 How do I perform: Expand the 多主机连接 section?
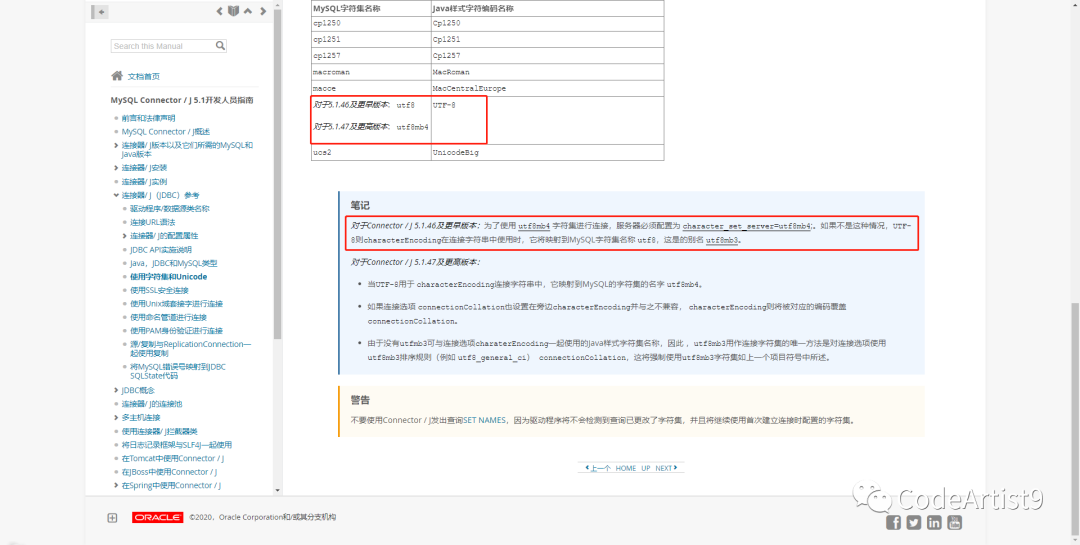coord(116,418)
